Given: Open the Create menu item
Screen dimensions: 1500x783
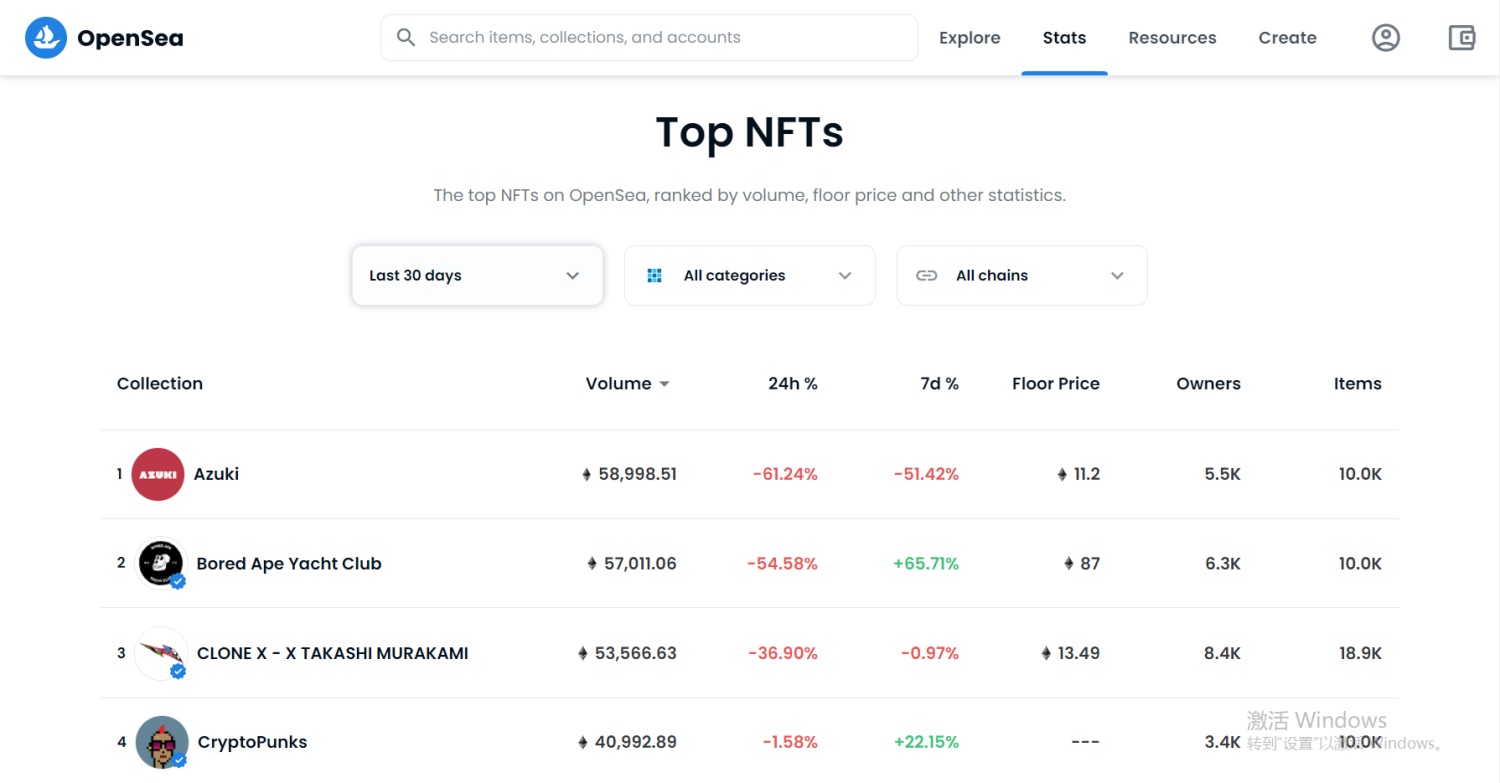Looking at the screenshot, I should point(1287,38).
